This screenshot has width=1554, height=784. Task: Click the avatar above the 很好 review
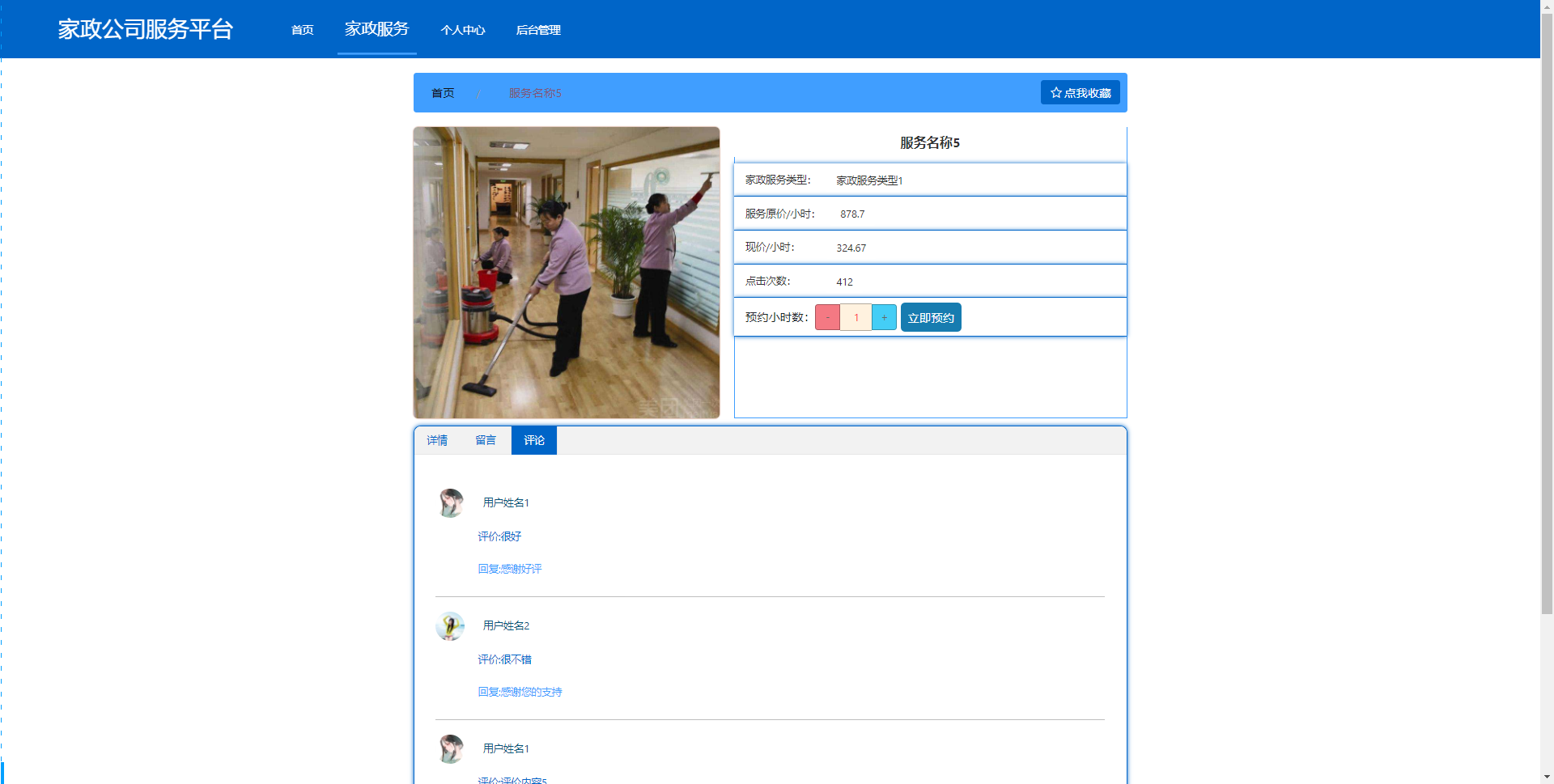tap(450, 502)
